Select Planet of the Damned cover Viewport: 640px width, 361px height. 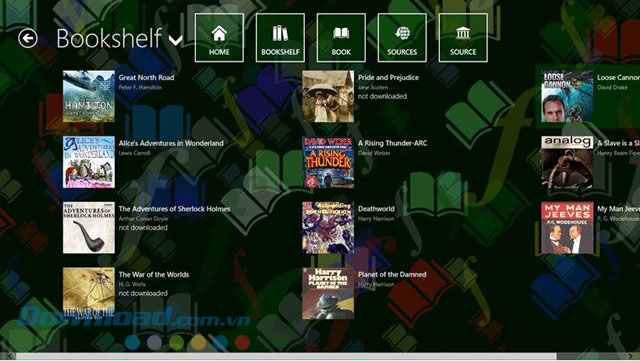(328, 293)
